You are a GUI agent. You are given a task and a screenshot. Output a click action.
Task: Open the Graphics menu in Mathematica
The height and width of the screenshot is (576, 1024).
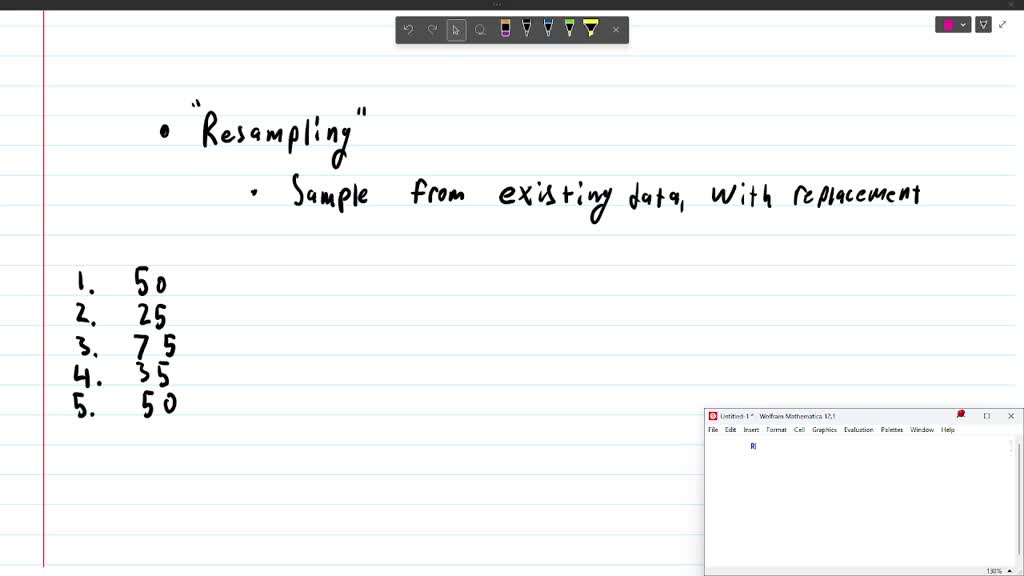(823, 429)
